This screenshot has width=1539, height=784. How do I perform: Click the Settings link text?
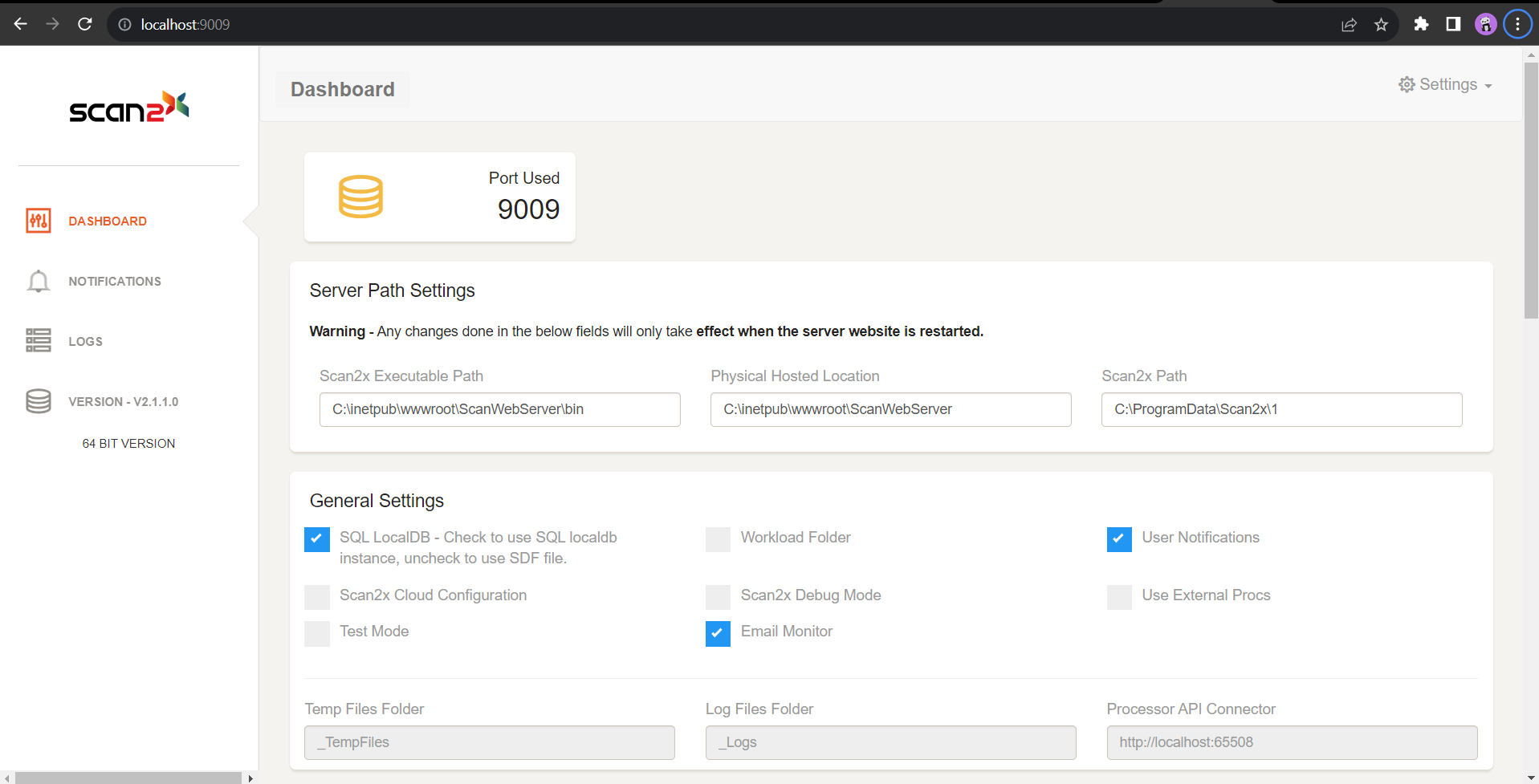1448,84
